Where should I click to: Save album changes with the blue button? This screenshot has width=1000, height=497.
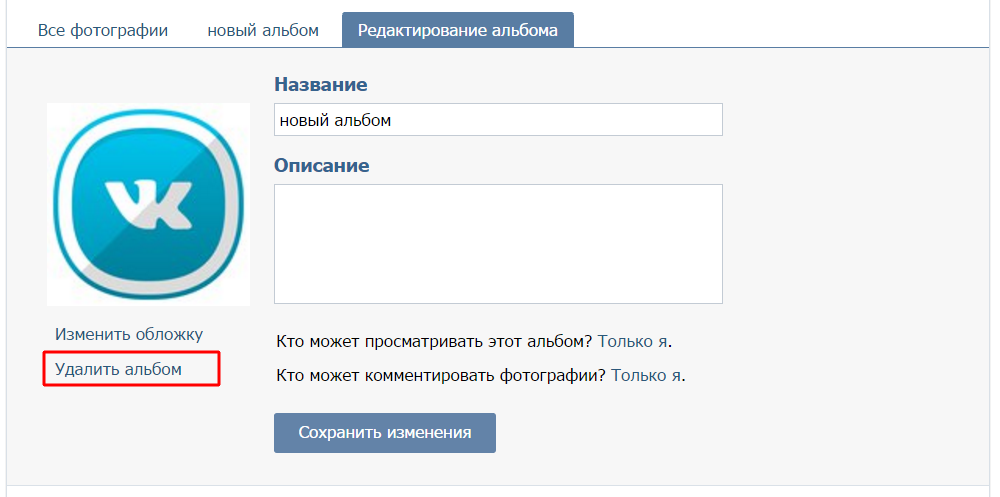click(385, 433)
